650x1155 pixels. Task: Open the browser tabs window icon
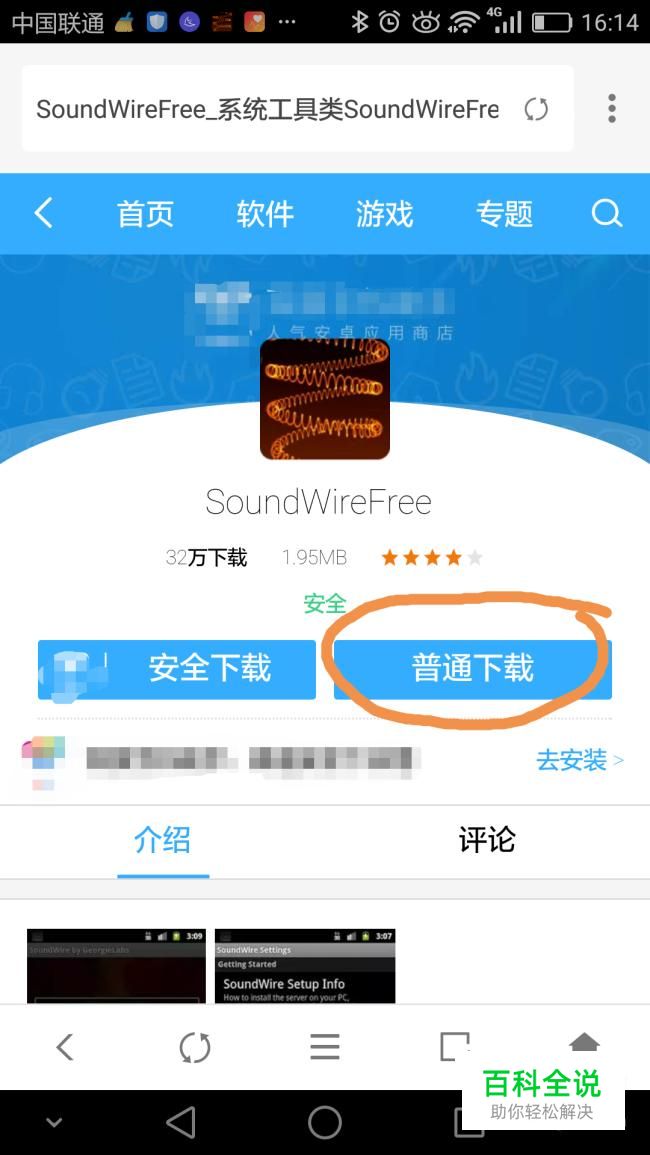click(454, 1046)
